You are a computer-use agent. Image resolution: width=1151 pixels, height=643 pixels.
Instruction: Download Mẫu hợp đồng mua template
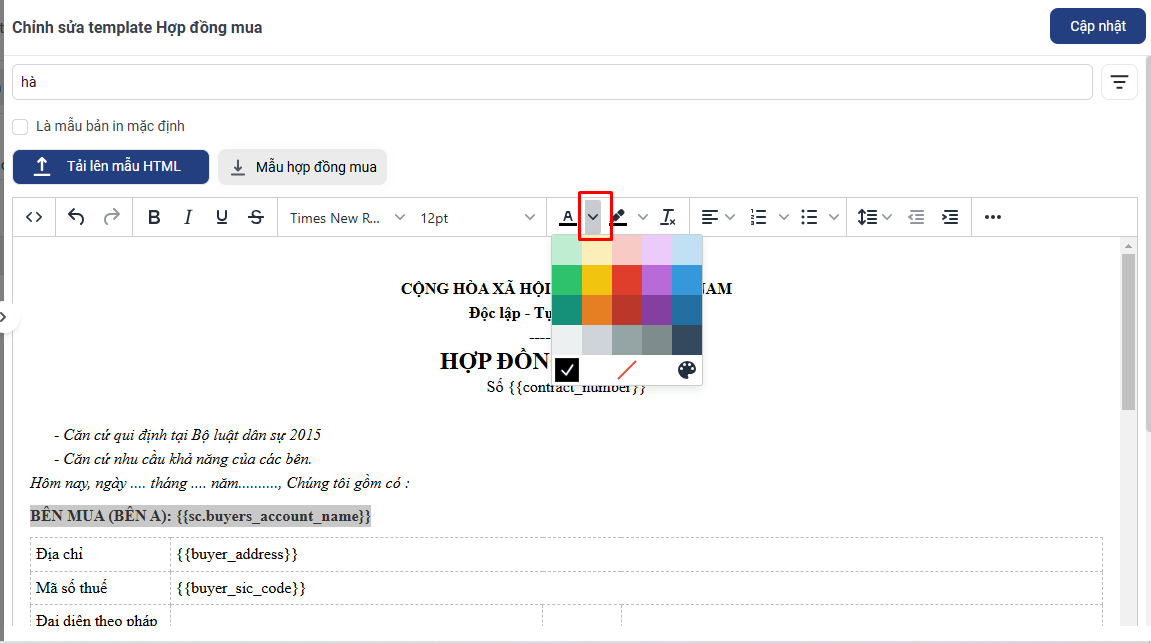(302, 167)
